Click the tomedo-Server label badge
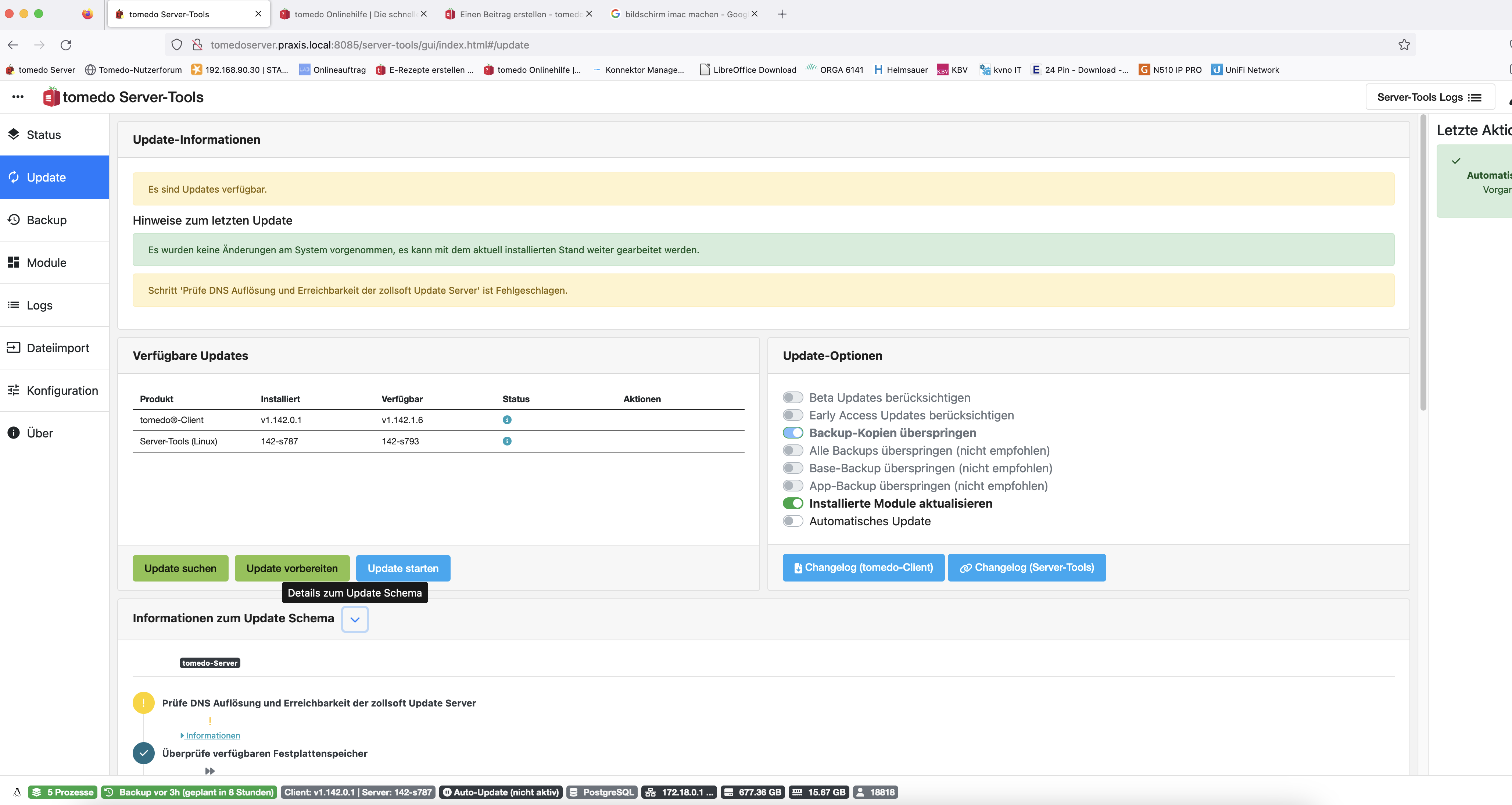The height and width of the screenshot is (805, 1512). [209, 663]
